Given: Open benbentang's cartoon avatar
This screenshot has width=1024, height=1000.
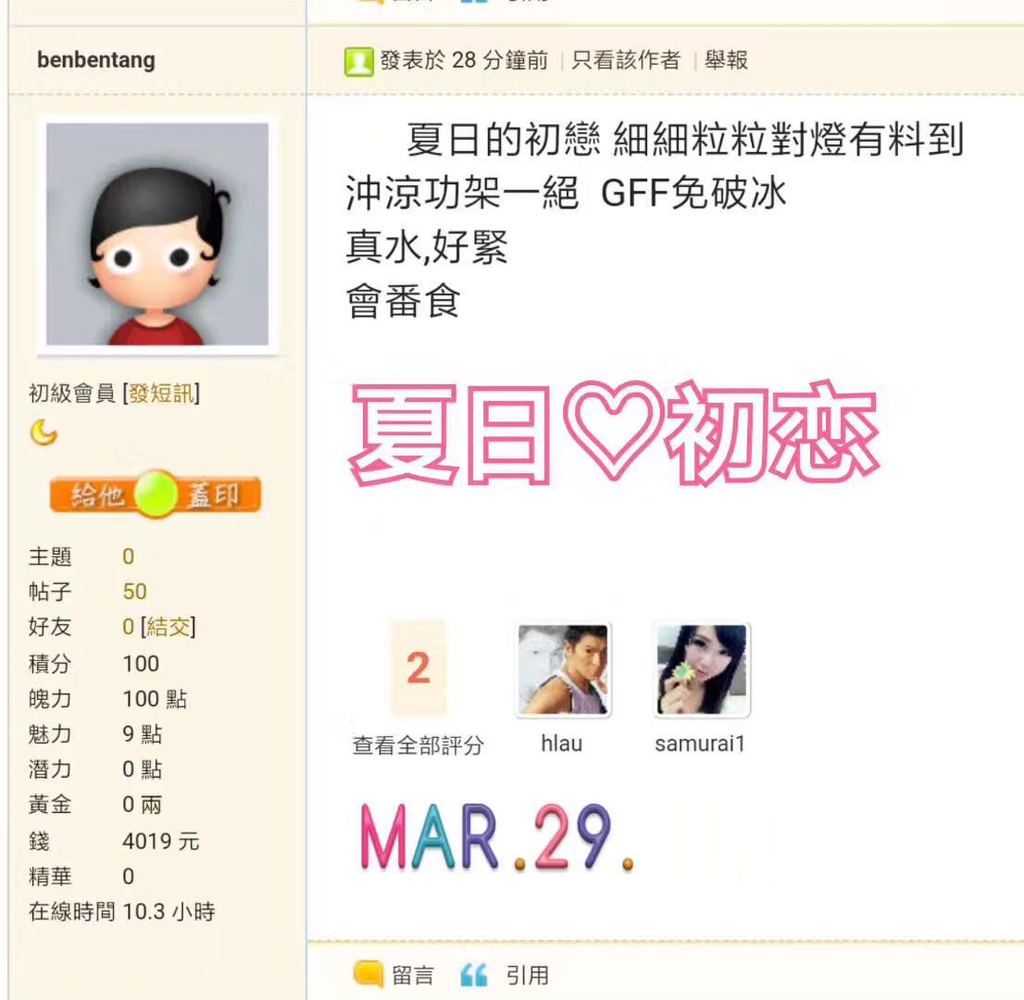Looking at the screenshot, I should [x=157, y=234].
